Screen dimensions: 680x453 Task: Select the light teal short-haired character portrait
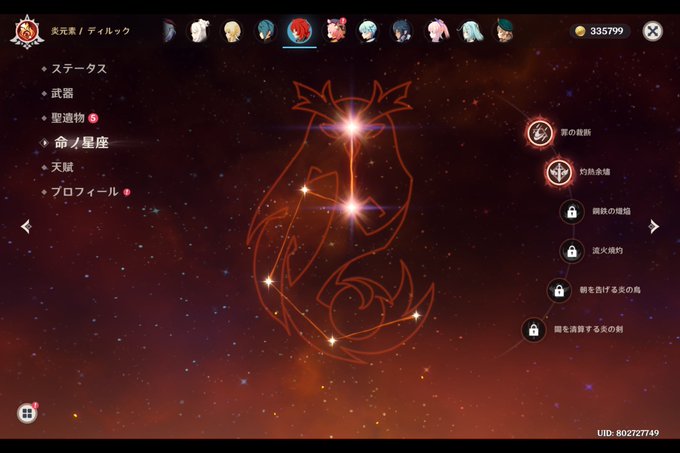[x=367, y=31]
